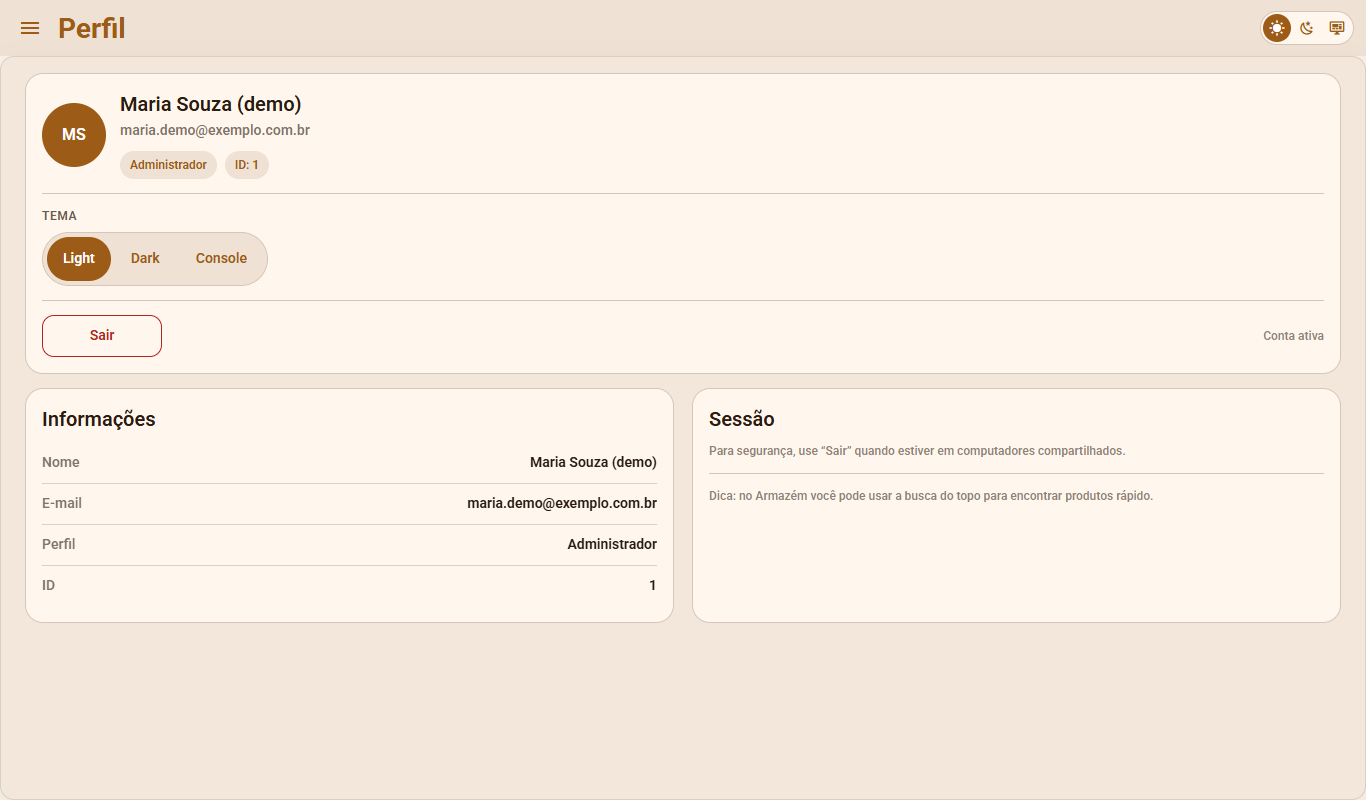
Task: Switch to light theme via sun icon
Action: pos(1277,28)
